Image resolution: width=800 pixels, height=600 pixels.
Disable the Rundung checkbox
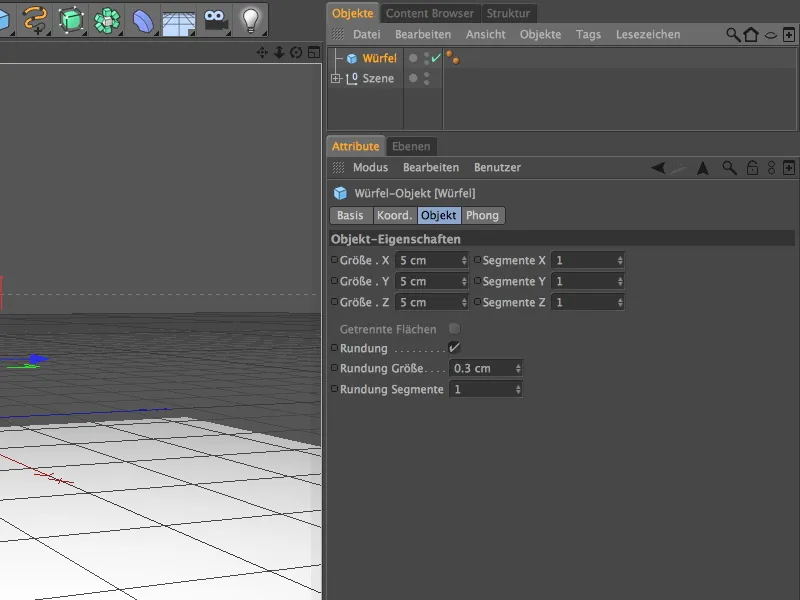tap(456, 347)
